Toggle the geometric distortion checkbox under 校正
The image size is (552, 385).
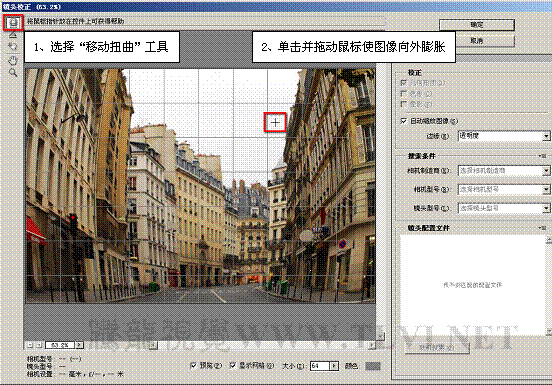(404, 83)
